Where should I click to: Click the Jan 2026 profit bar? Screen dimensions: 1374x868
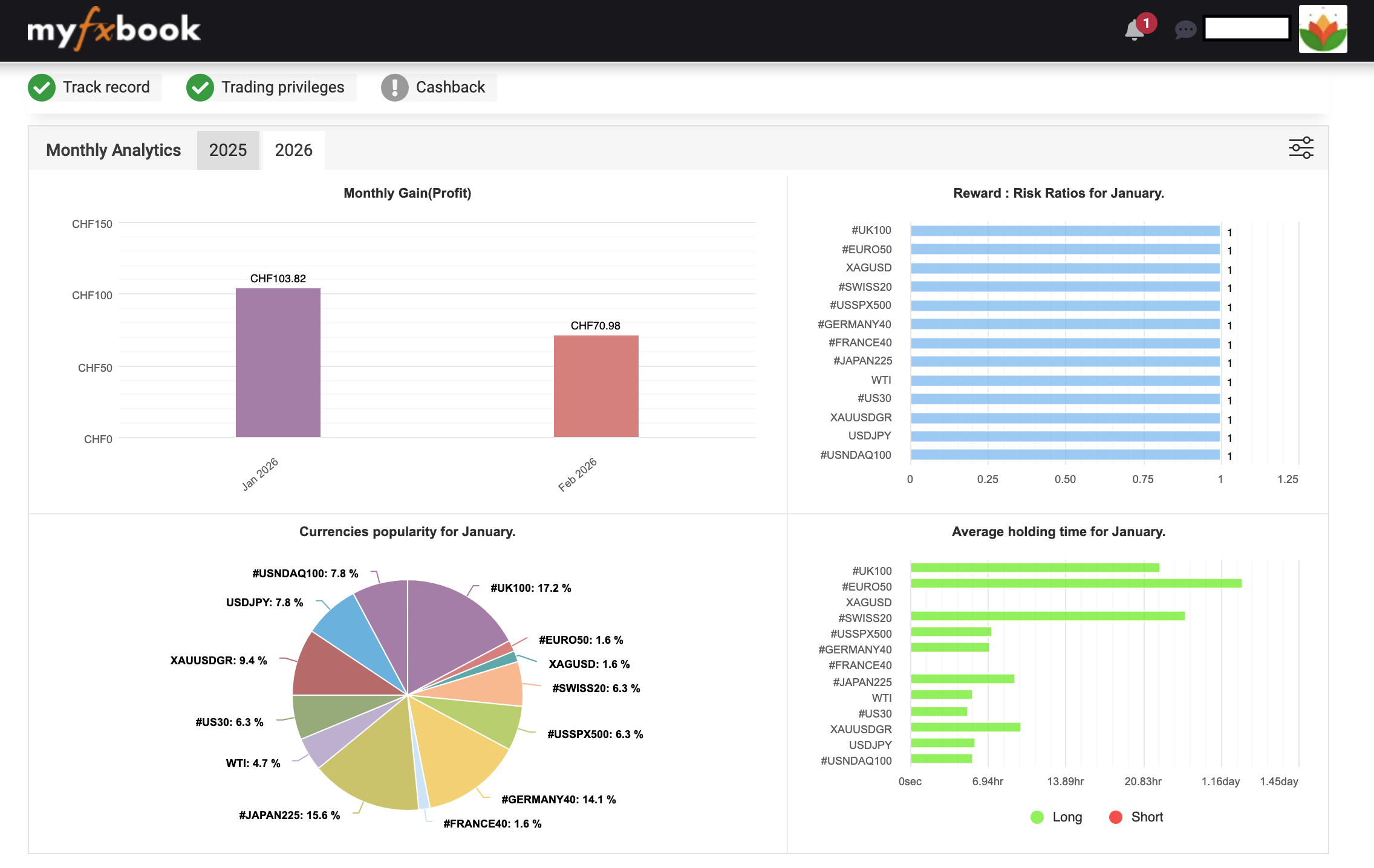point(278,363)
